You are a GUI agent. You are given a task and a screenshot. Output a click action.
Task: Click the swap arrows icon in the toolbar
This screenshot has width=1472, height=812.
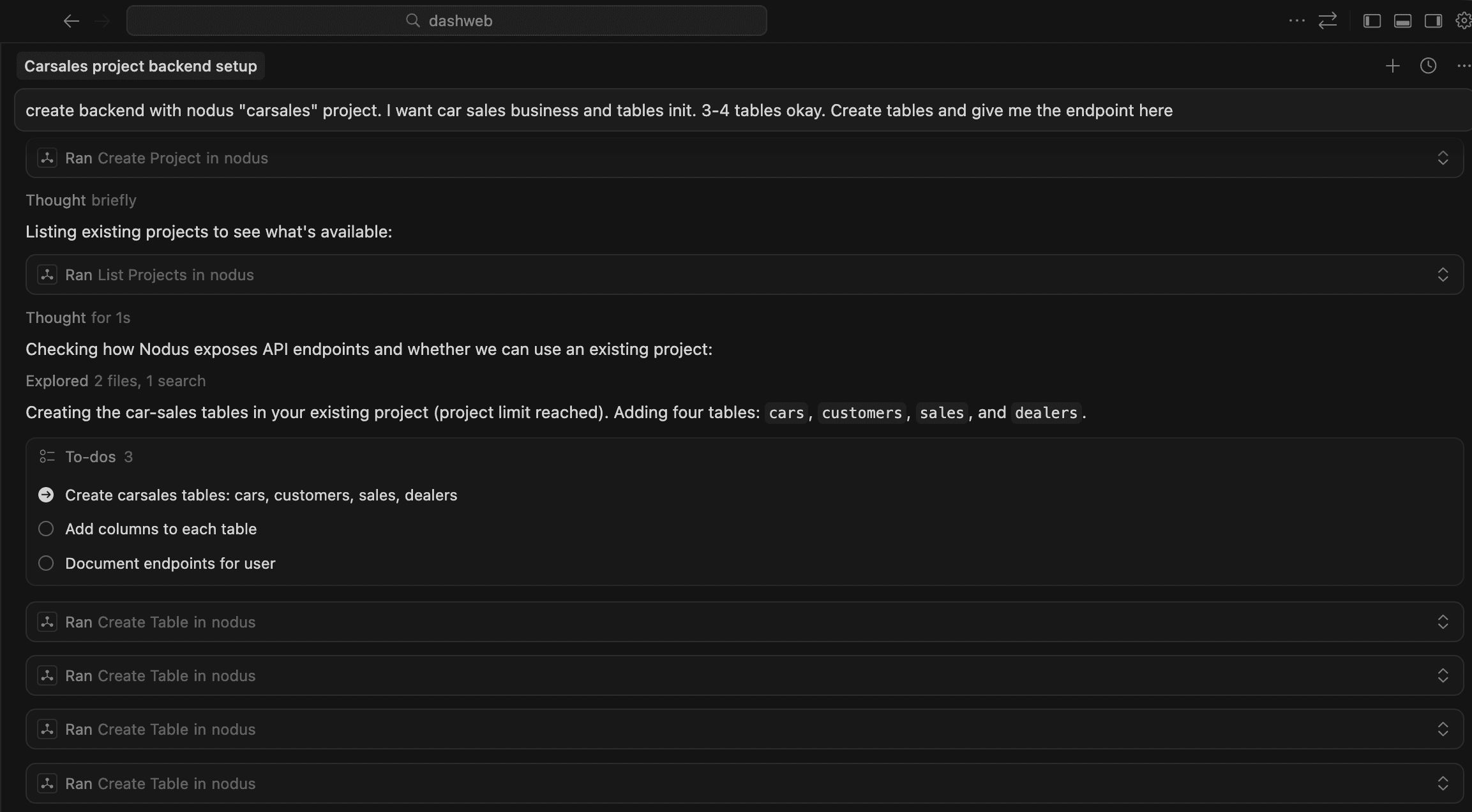pyautogui.click(x=1328, y=20)
